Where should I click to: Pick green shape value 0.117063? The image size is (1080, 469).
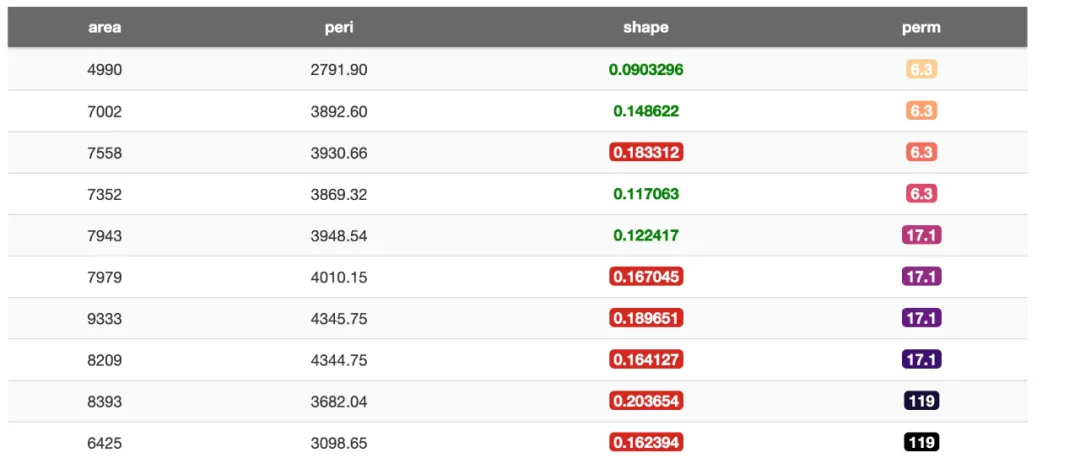point(646,194)
